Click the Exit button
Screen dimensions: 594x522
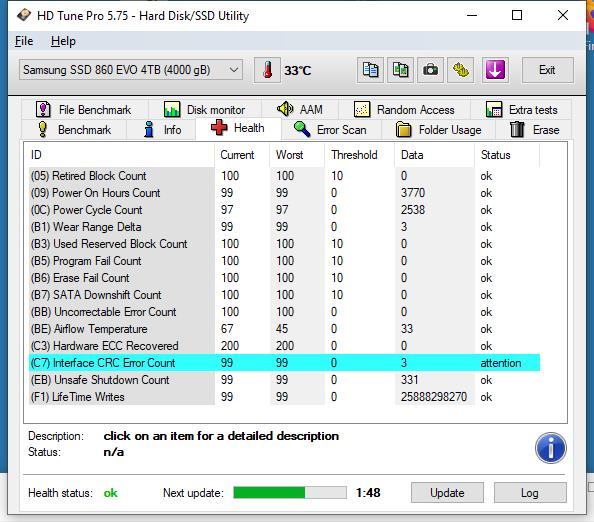click(547, 70)
